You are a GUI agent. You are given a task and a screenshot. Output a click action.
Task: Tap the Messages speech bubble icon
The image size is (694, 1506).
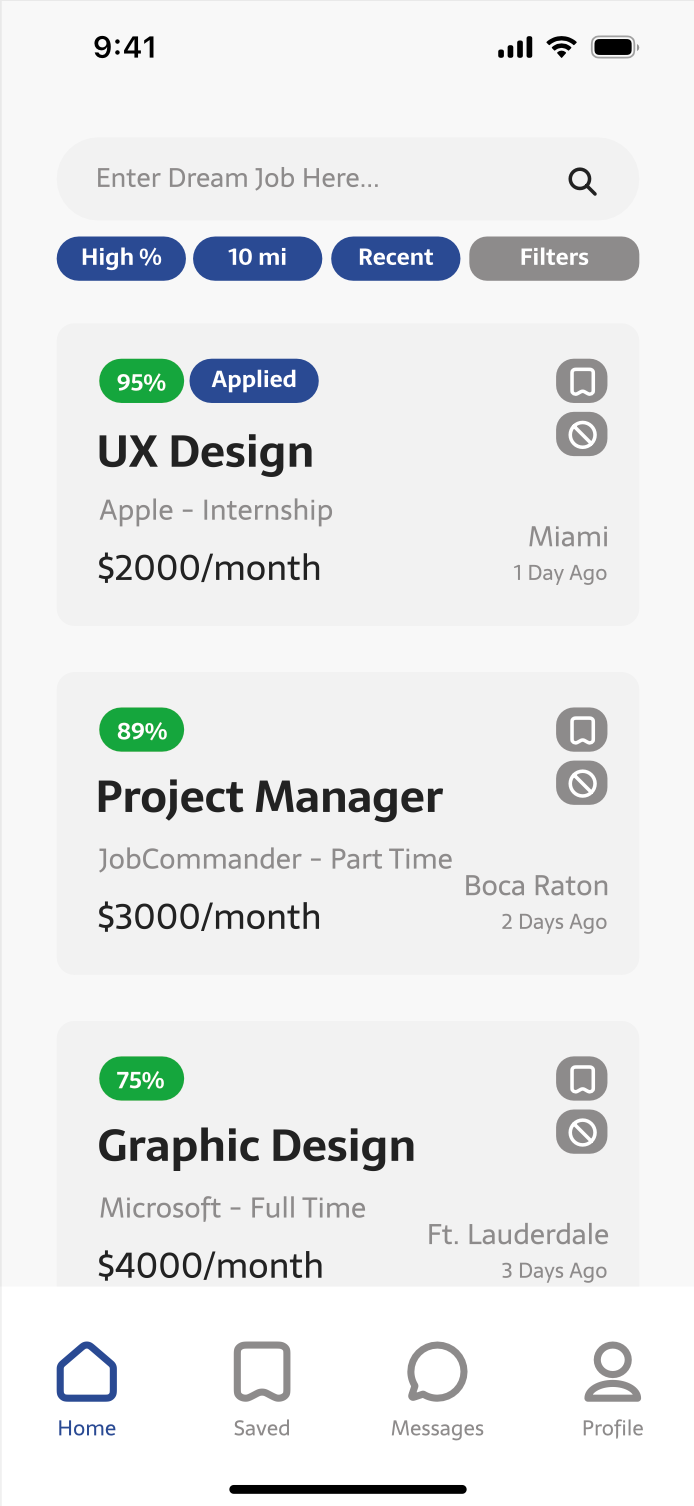point(437,1372)
